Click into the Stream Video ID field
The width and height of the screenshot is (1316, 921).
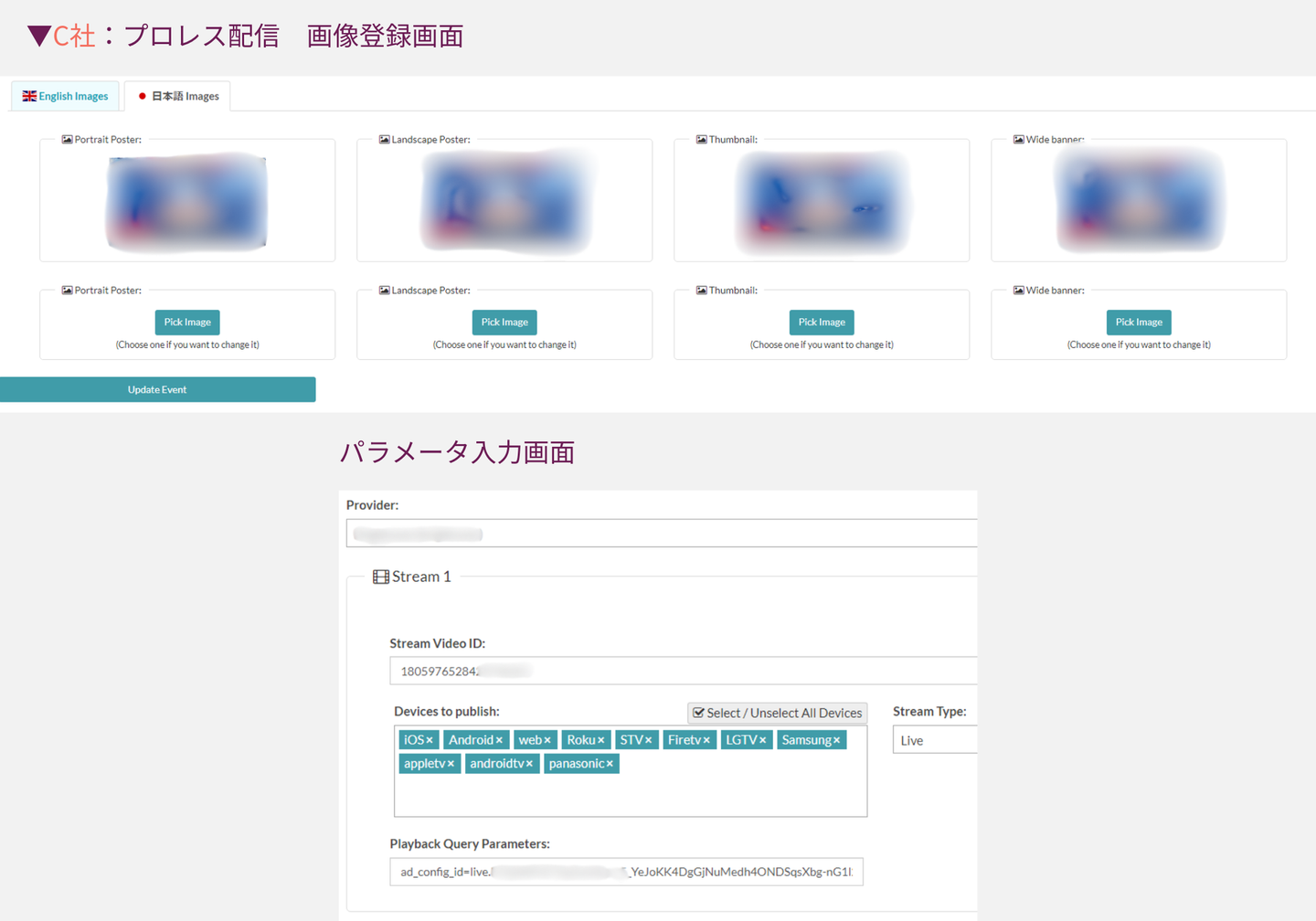[683, 671]
